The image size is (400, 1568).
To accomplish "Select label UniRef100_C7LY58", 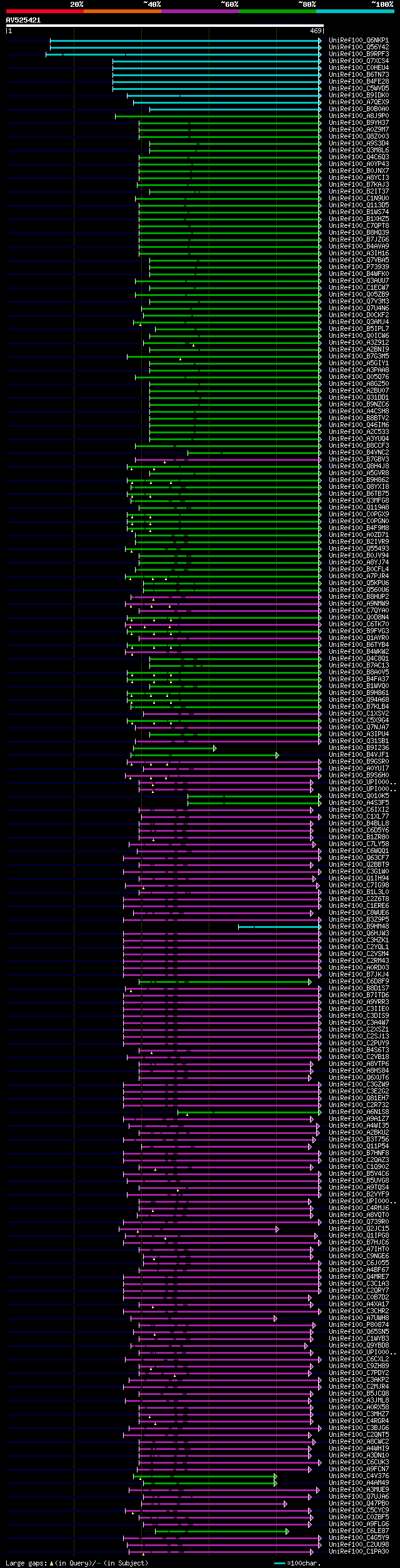I will pyautogui.click(x=359, y=844).
